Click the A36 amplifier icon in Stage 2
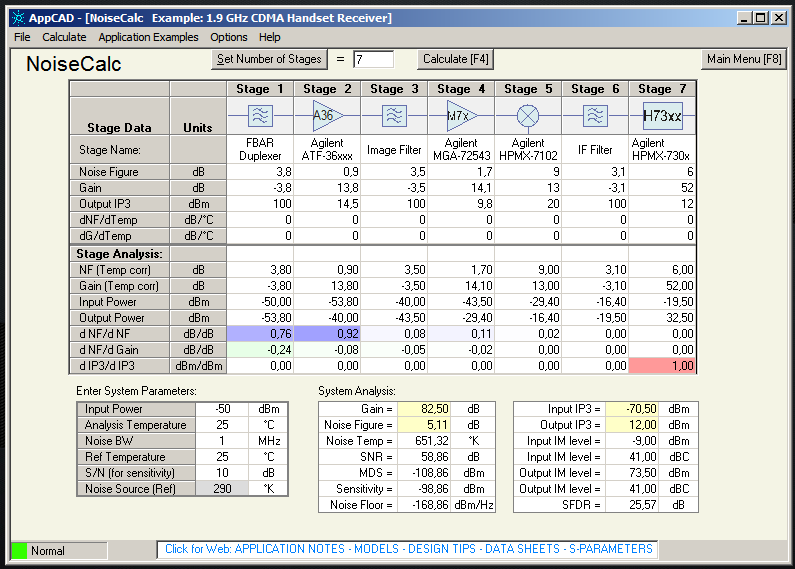795x569 pixels. click(x=327, y=116)
